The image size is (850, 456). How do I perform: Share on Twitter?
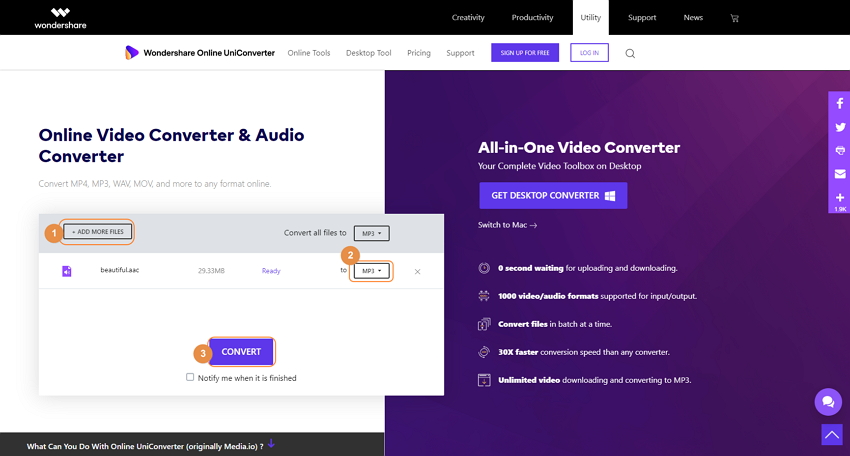click(x=840, y=127)
